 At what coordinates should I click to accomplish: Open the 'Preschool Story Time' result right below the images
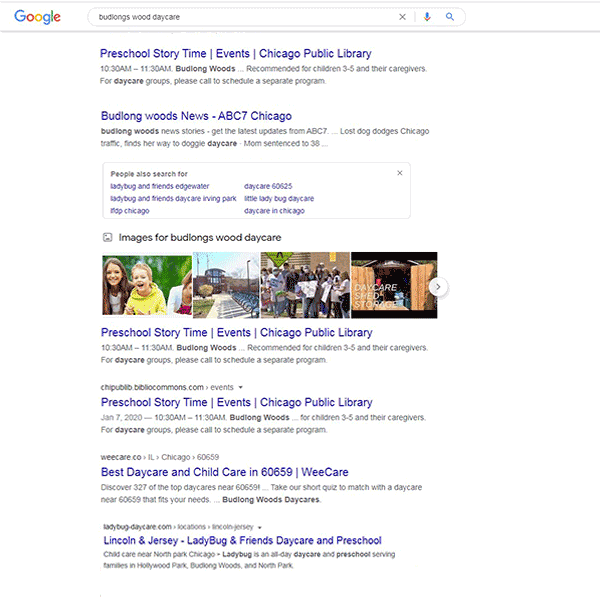coord(236,332)
